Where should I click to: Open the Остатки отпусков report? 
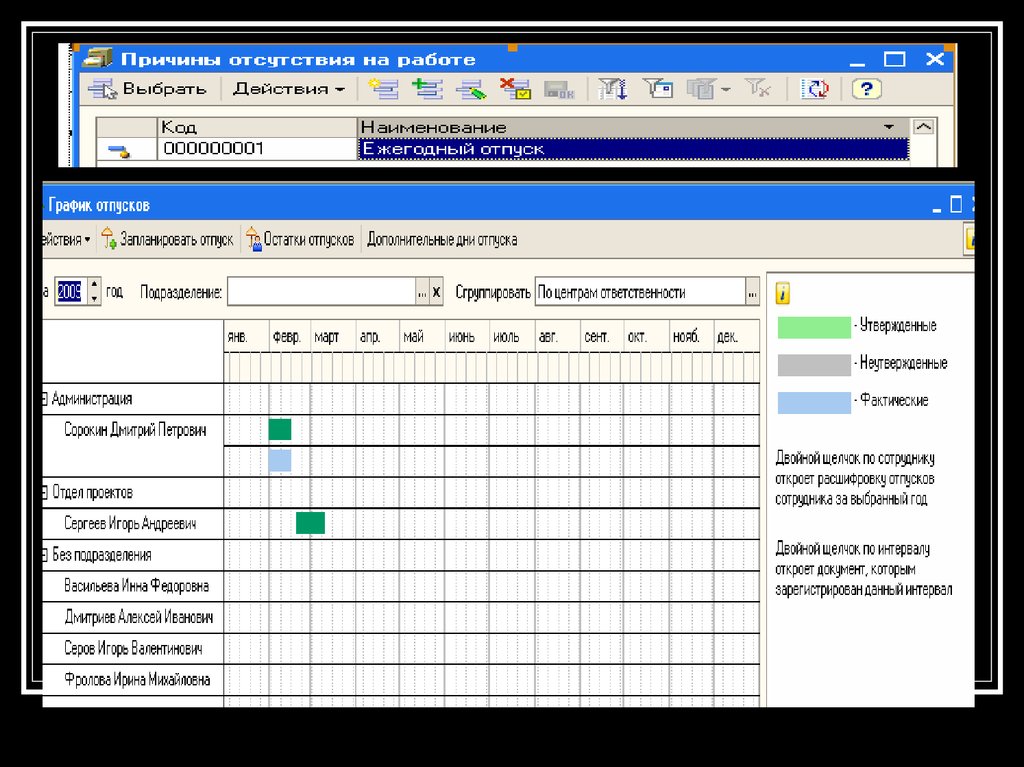[300, 240]
